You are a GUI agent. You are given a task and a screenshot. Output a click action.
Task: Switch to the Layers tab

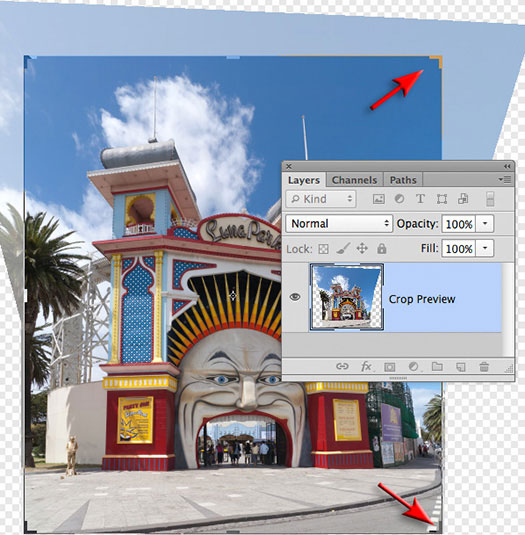pyautogui.click(x=304, y=180)
